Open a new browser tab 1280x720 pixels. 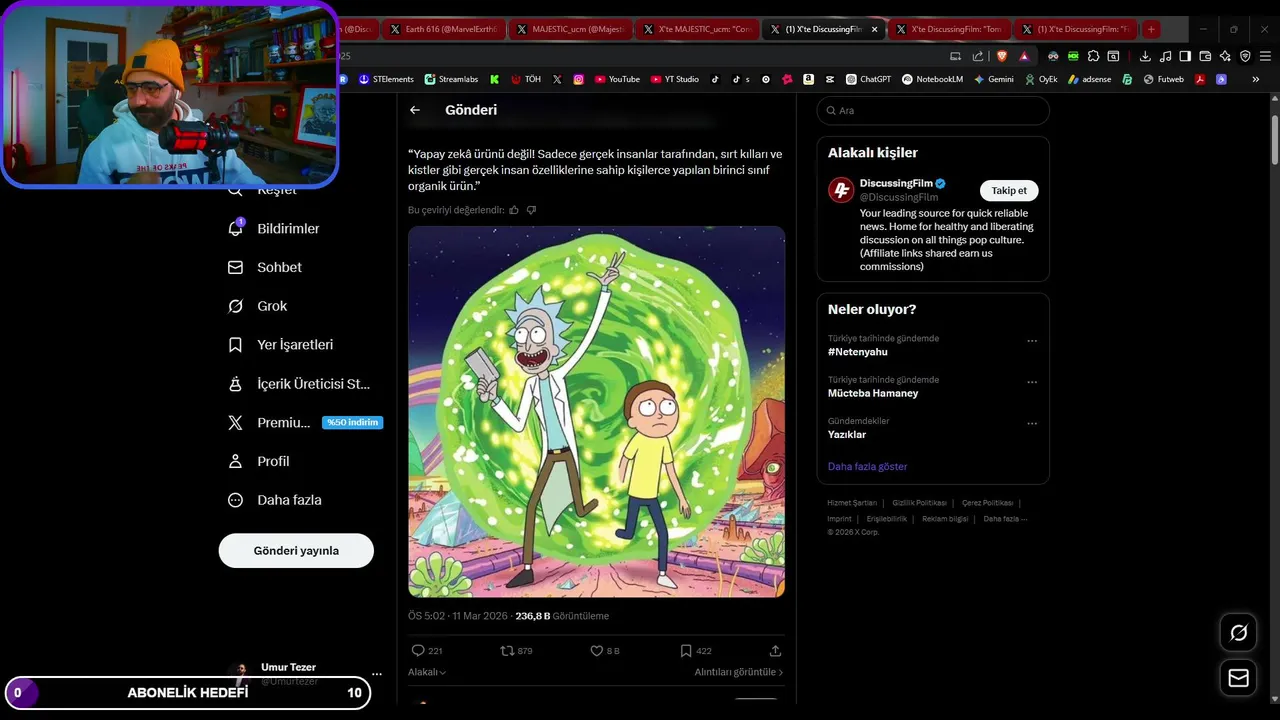tap(1151, 29)
